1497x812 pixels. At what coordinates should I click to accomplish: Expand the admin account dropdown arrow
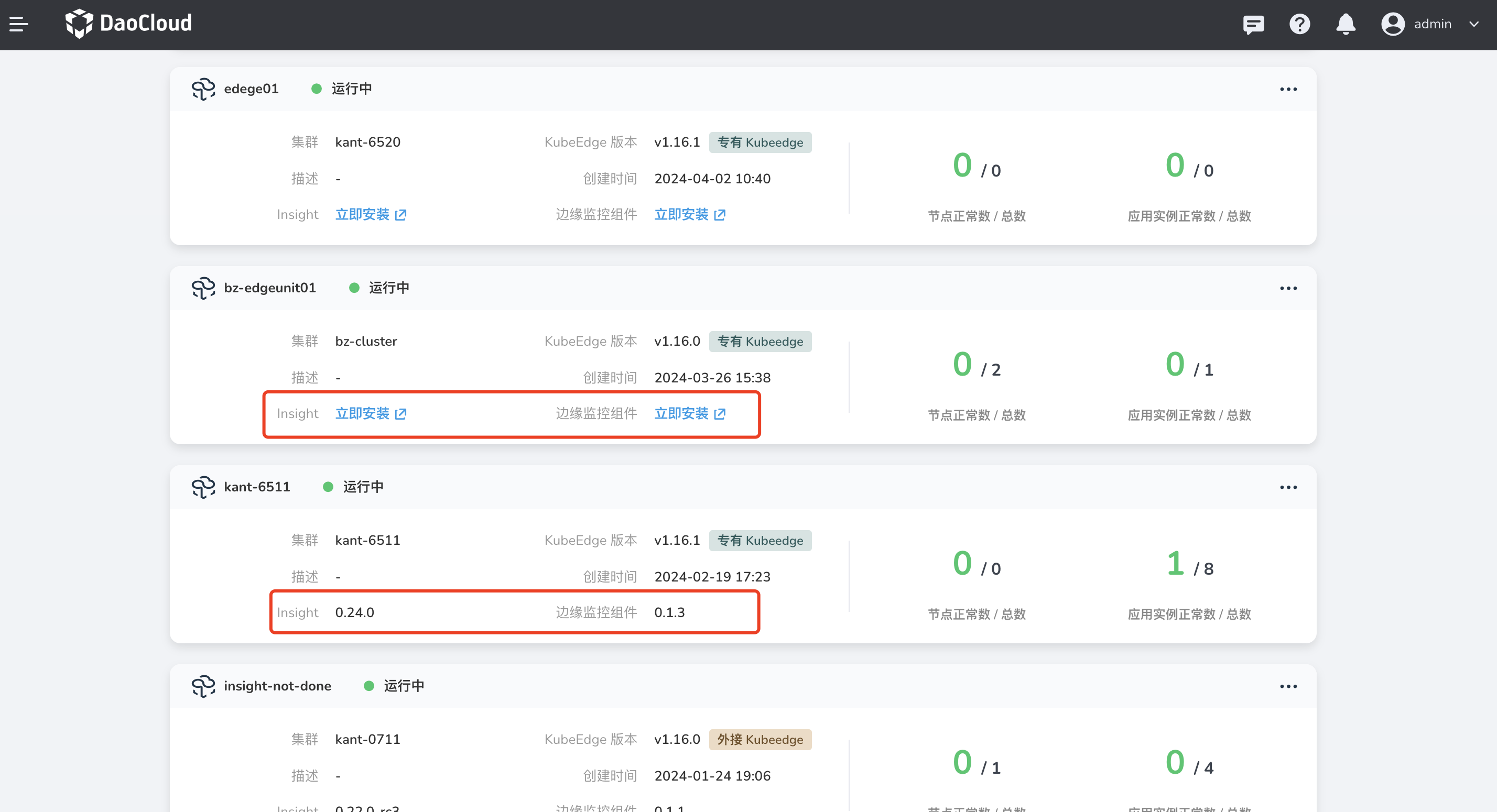1474,25
